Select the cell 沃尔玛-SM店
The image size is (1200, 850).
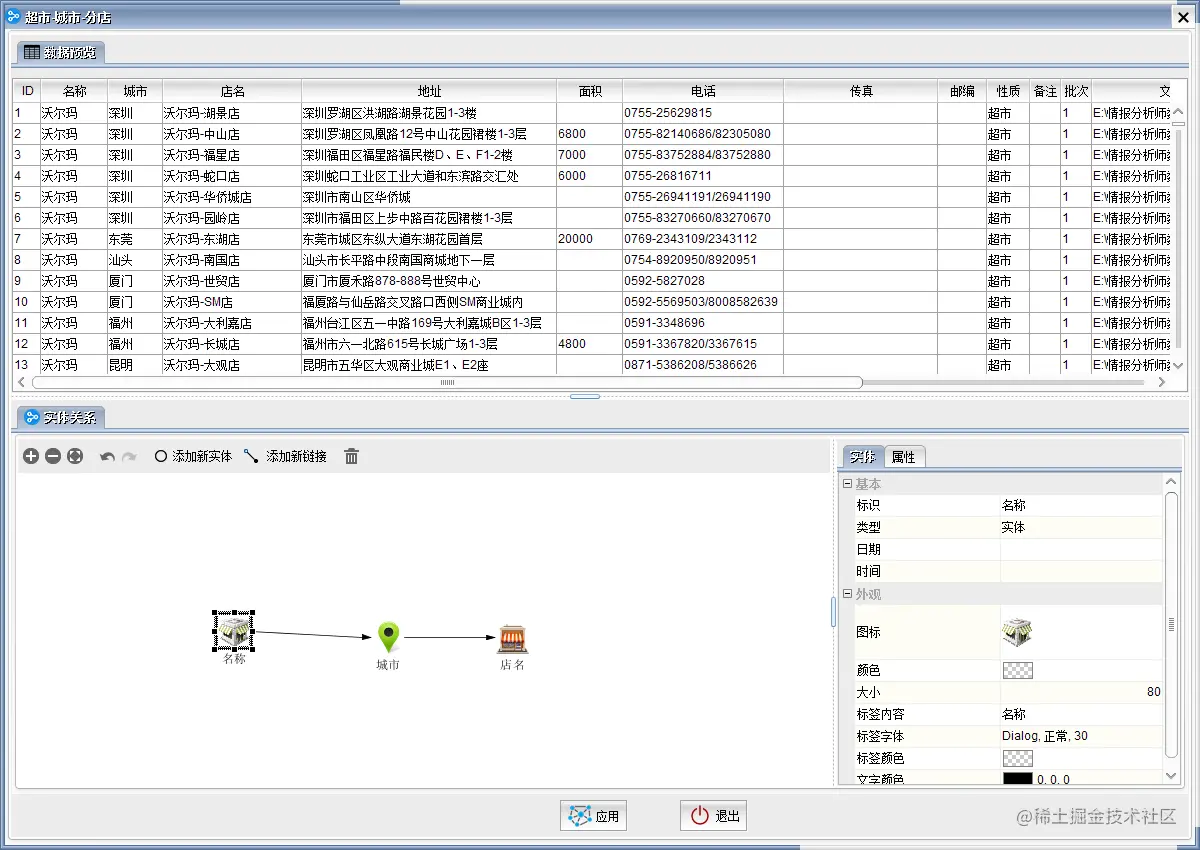click(232, 302)
